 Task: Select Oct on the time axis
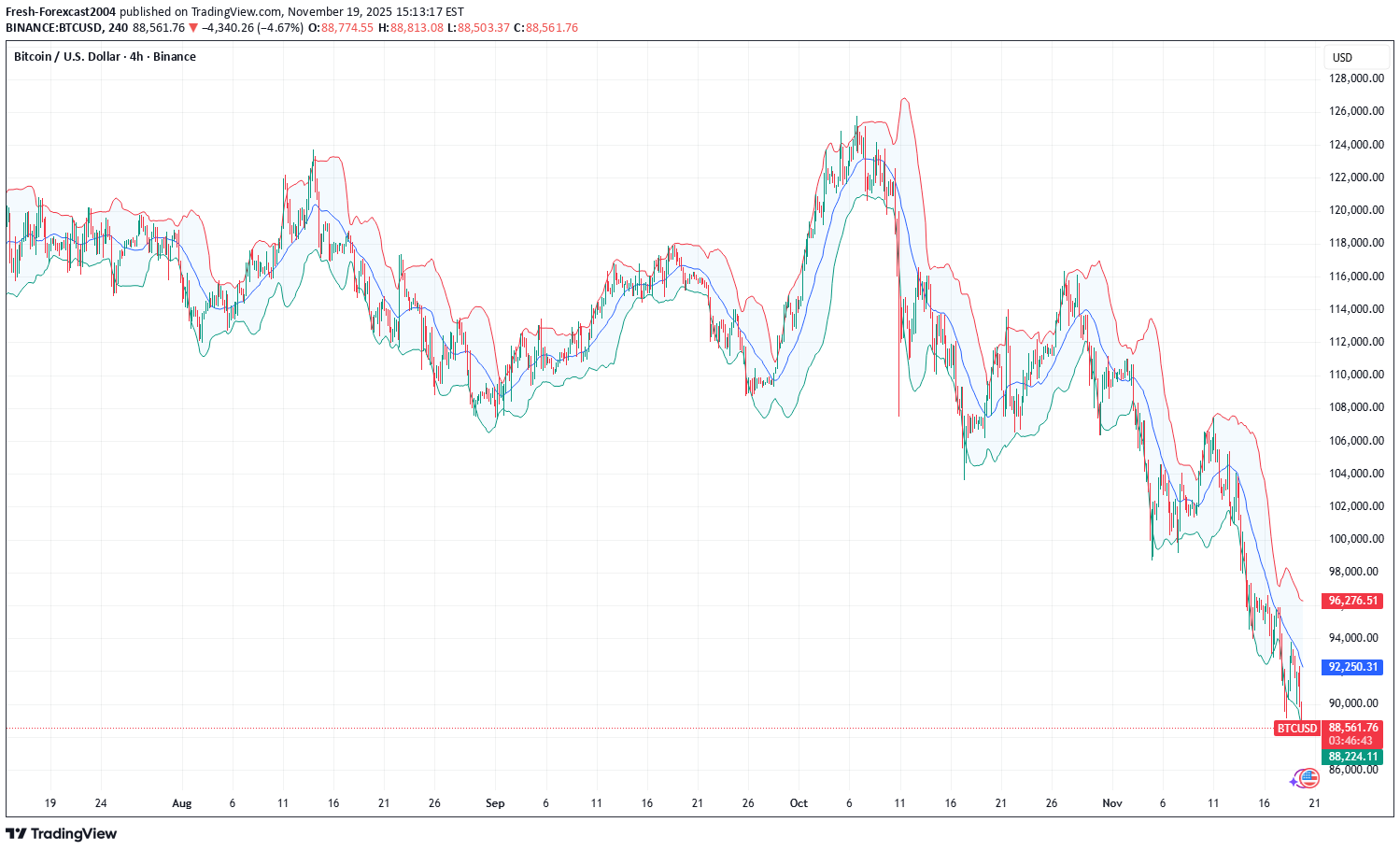point(799,803)
